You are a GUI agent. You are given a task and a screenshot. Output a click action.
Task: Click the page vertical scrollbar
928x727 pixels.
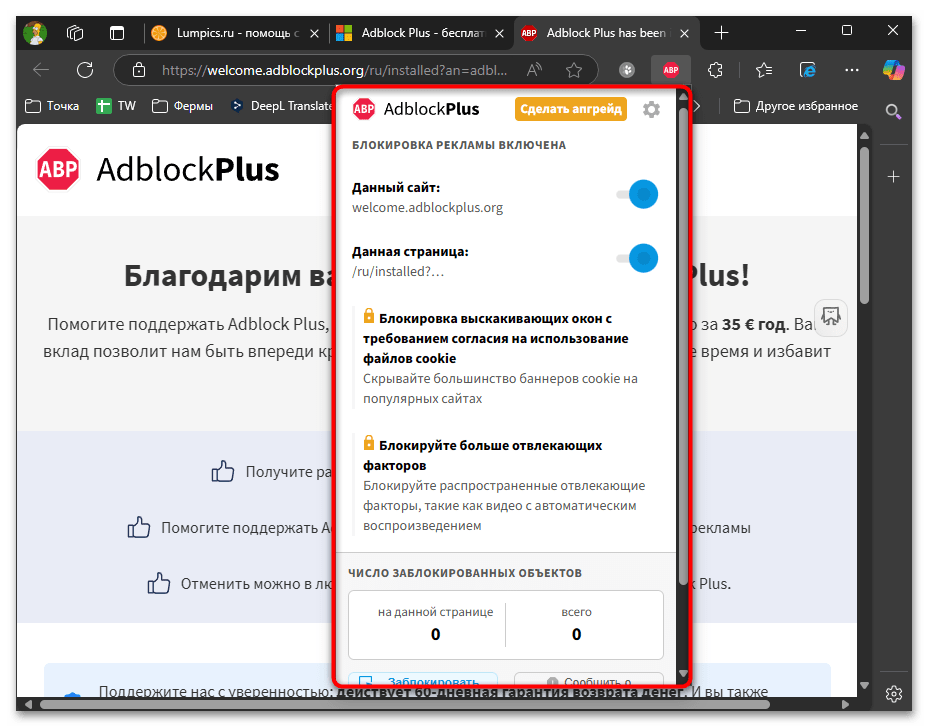864,225
